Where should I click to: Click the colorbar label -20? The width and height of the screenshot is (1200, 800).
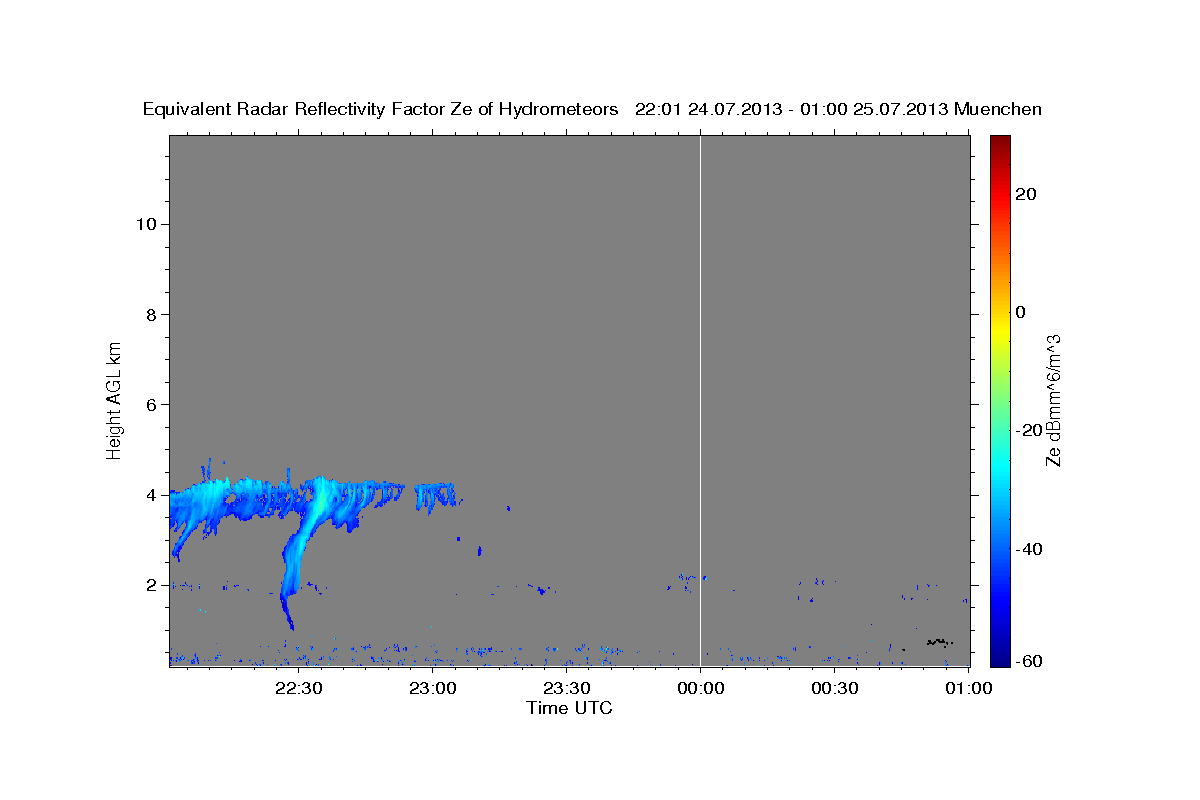(x=1029, y=430)
